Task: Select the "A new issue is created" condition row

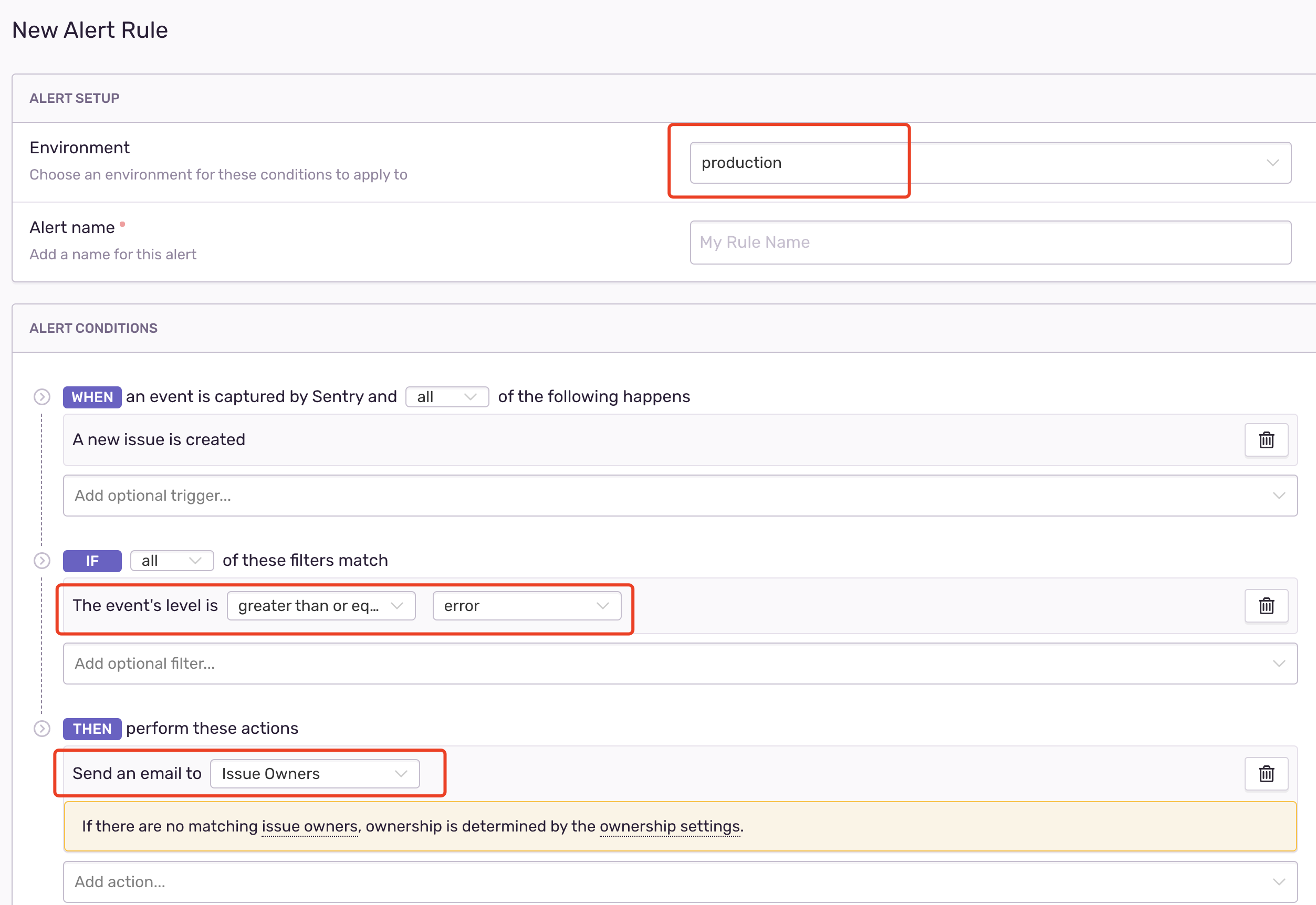Action: coord(397,439)
